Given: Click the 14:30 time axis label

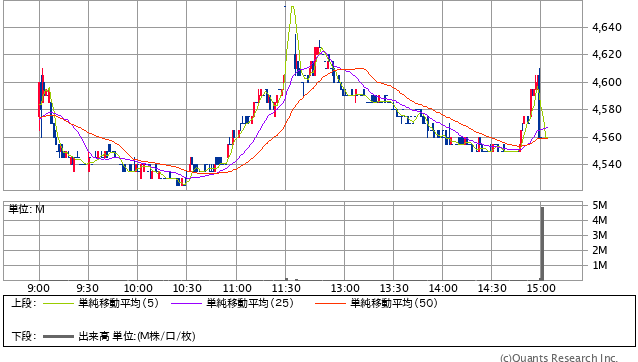Looking at the screenshot, I should 492,288.
